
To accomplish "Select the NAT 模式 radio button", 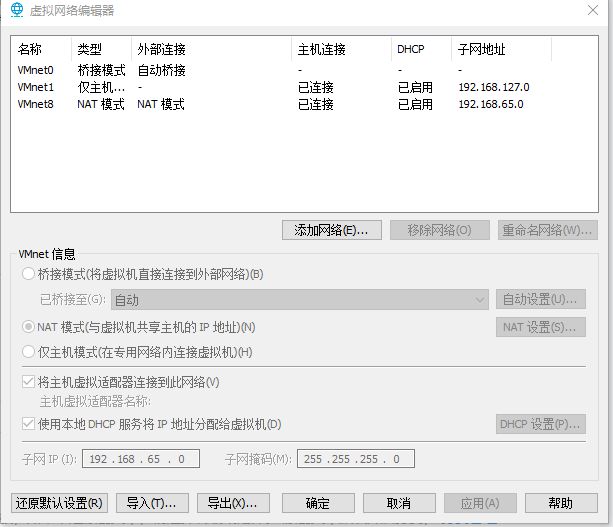I will coord(28,327).
